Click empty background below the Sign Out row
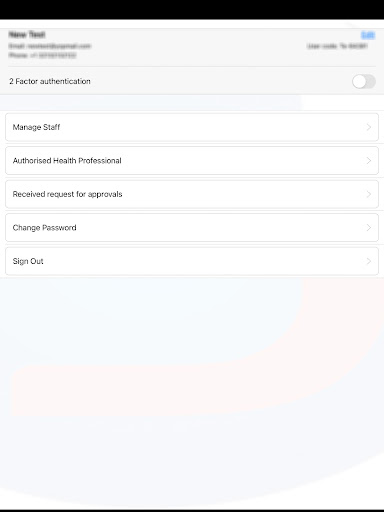The image size is (384, 512). 192,383
